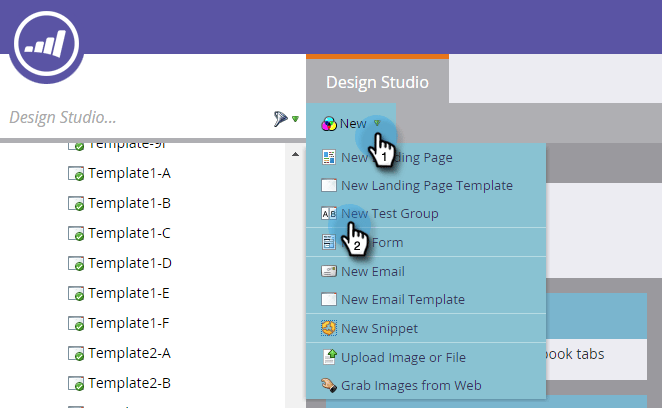Select New Snippet
Viewport: 662px width, 408px height.
click(426, 328)
